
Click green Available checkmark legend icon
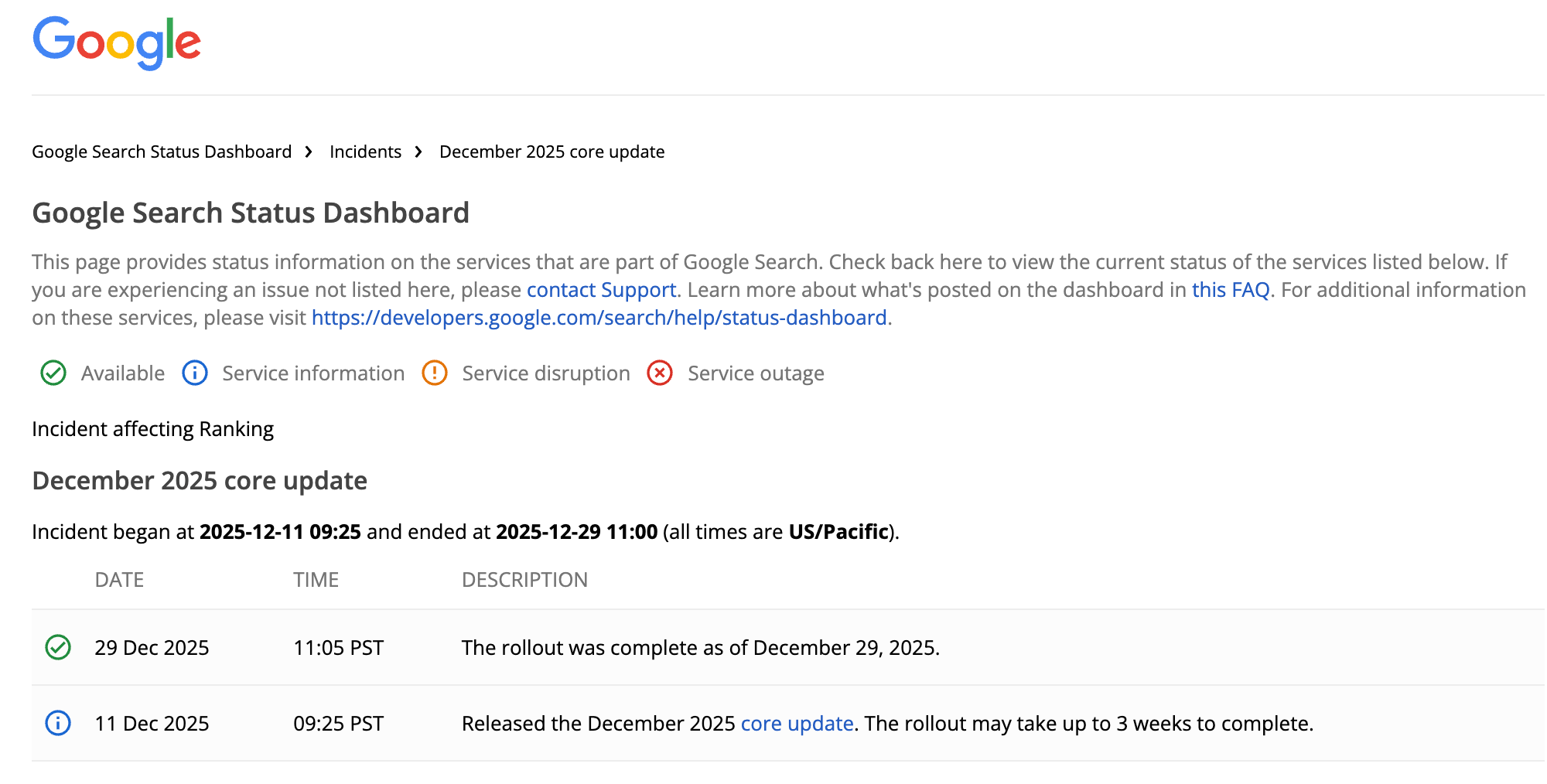coord(53,373)
